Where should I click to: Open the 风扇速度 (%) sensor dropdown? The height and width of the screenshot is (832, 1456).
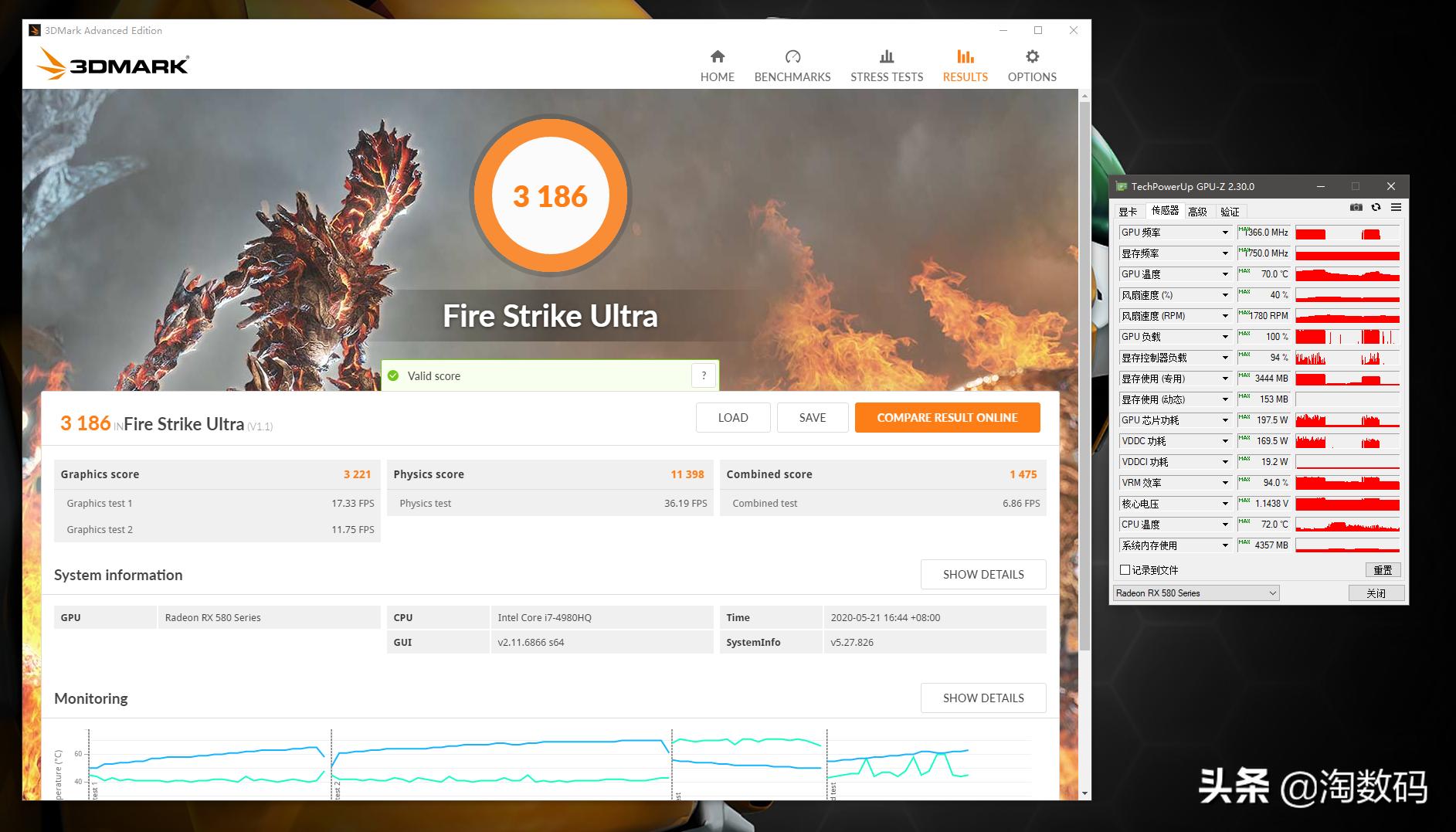[1224, 295]
